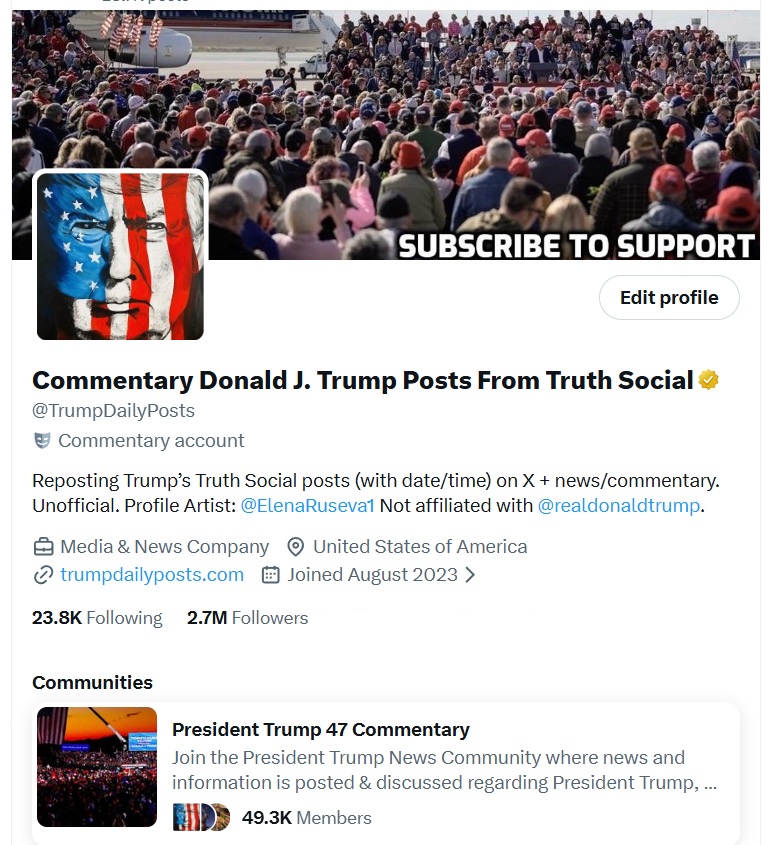The image size is (768, 845).
Task: Click the Commentary account label
Action: tap(151, 441)
